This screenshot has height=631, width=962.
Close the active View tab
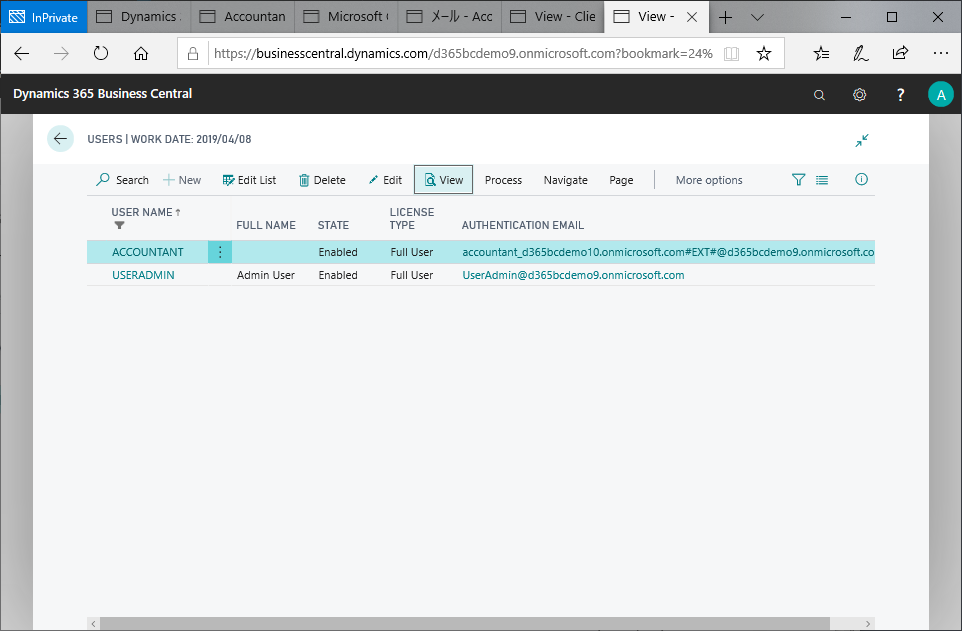[692, 17]
